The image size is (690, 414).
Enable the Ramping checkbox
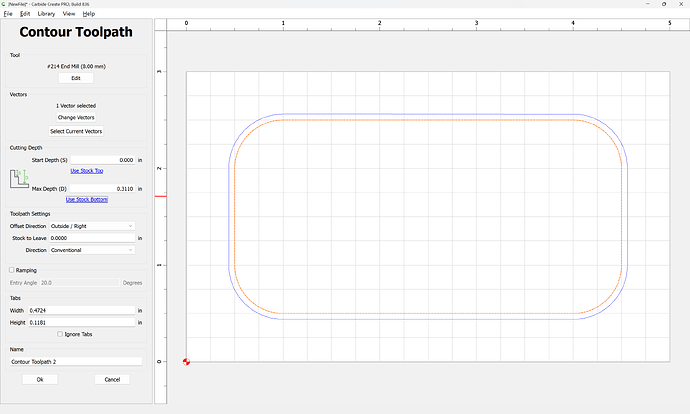click(x=12, y=270)
